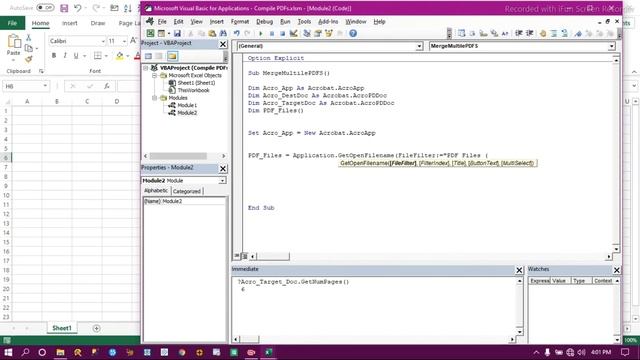Viewport: 640px width, 360px height.
Task: Click the Undo arrow in VBA toolbar
Action: 237,33
